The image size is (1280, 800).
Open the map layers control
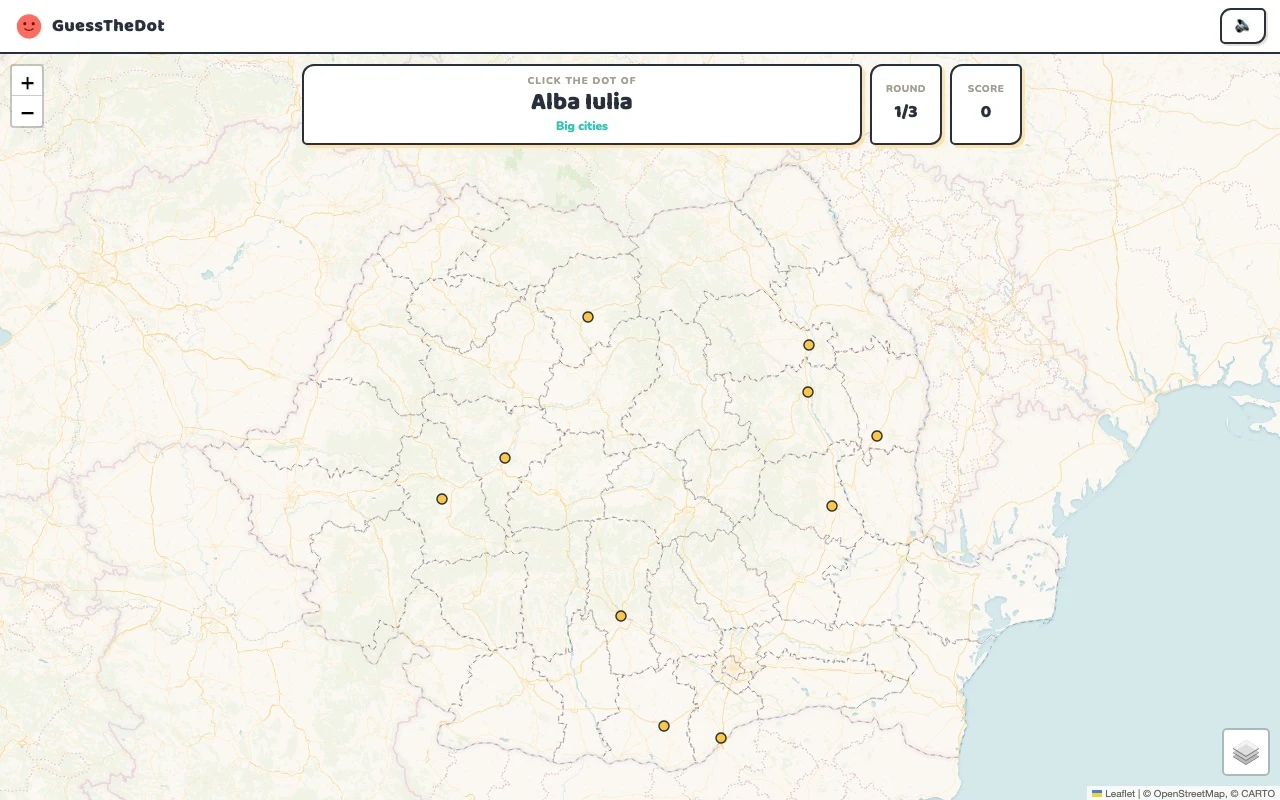coord(1246,752)
